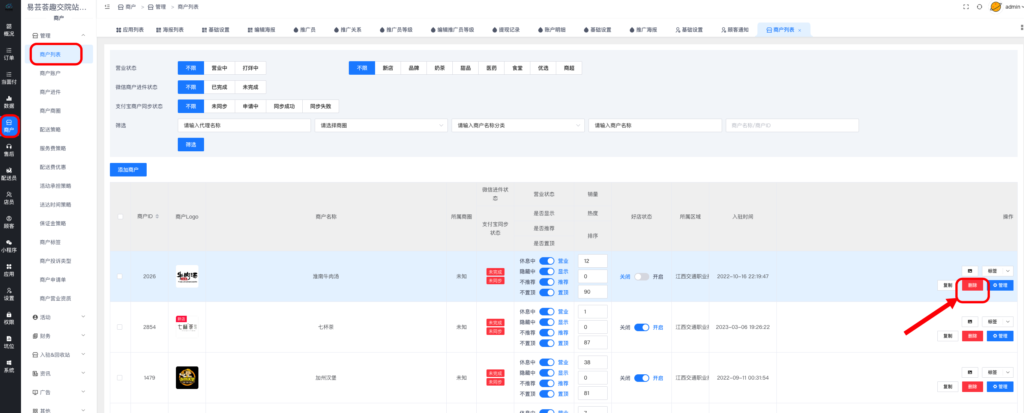Click red 删除 button for merchant 2026

click(972, 285)
